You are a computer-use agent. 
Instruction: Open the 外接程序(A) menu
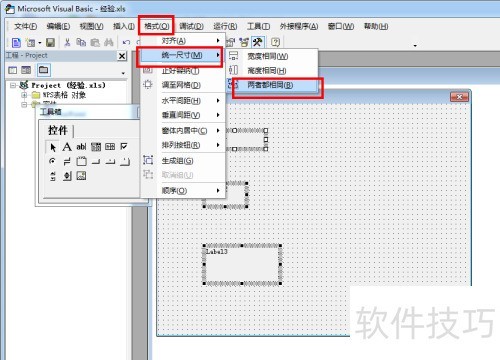coord(299,26)
